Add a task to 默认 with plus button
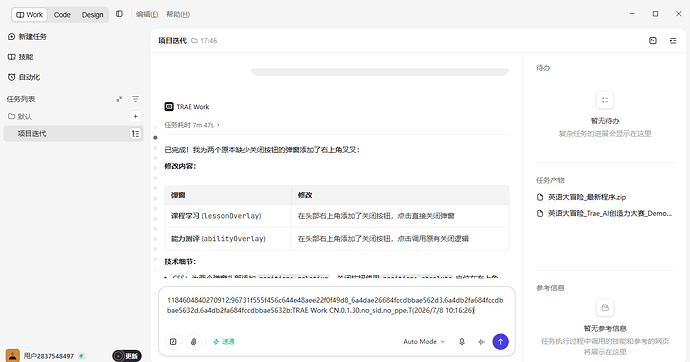 136,116
